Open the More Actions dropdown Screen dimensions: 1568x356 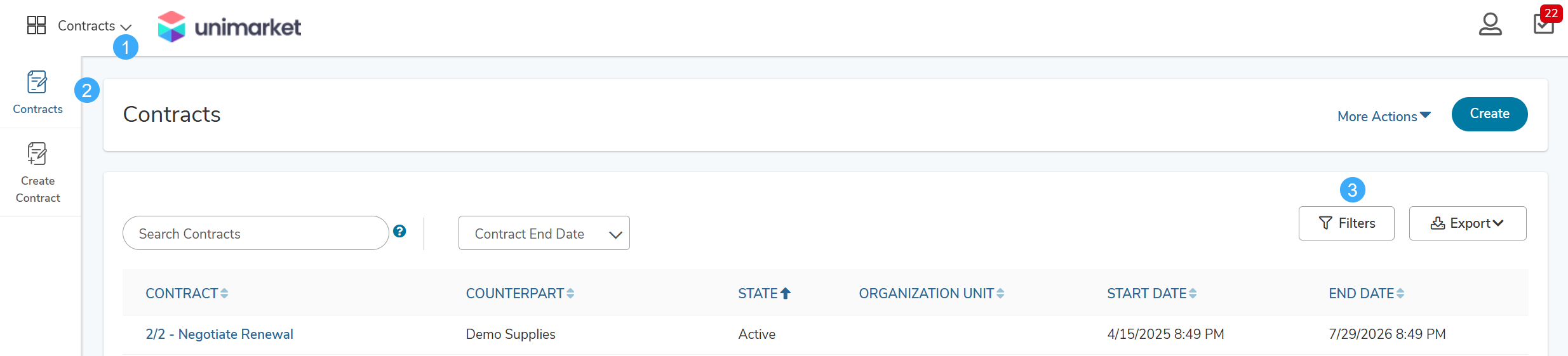[x=1384, y=116]
